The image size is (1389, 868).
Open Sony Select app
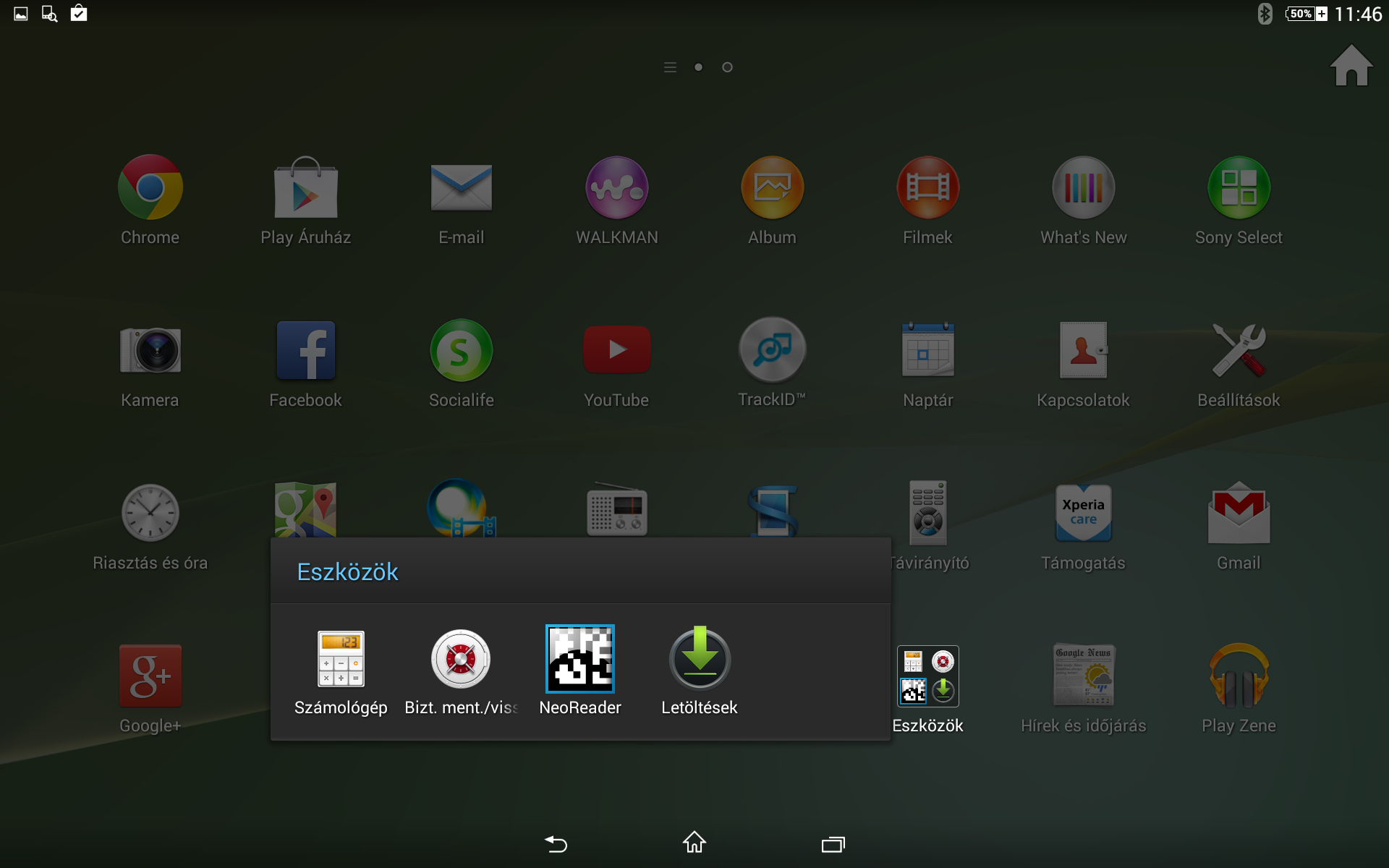tap(1239, 187)
